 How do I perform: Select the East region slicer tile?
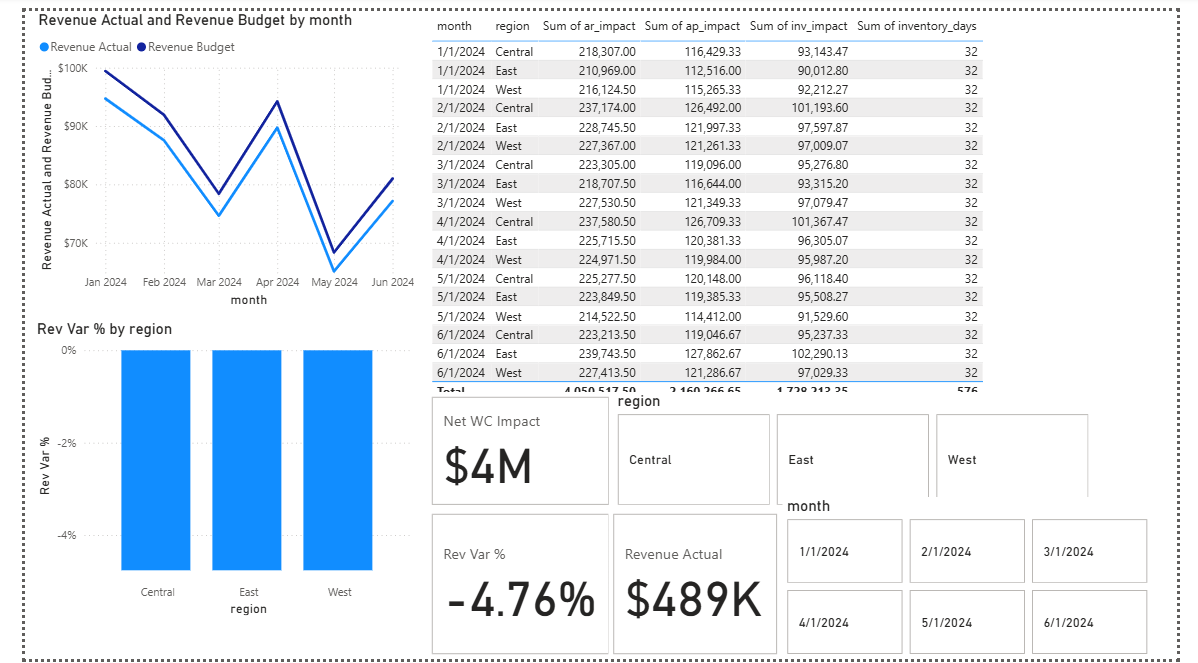852,459
